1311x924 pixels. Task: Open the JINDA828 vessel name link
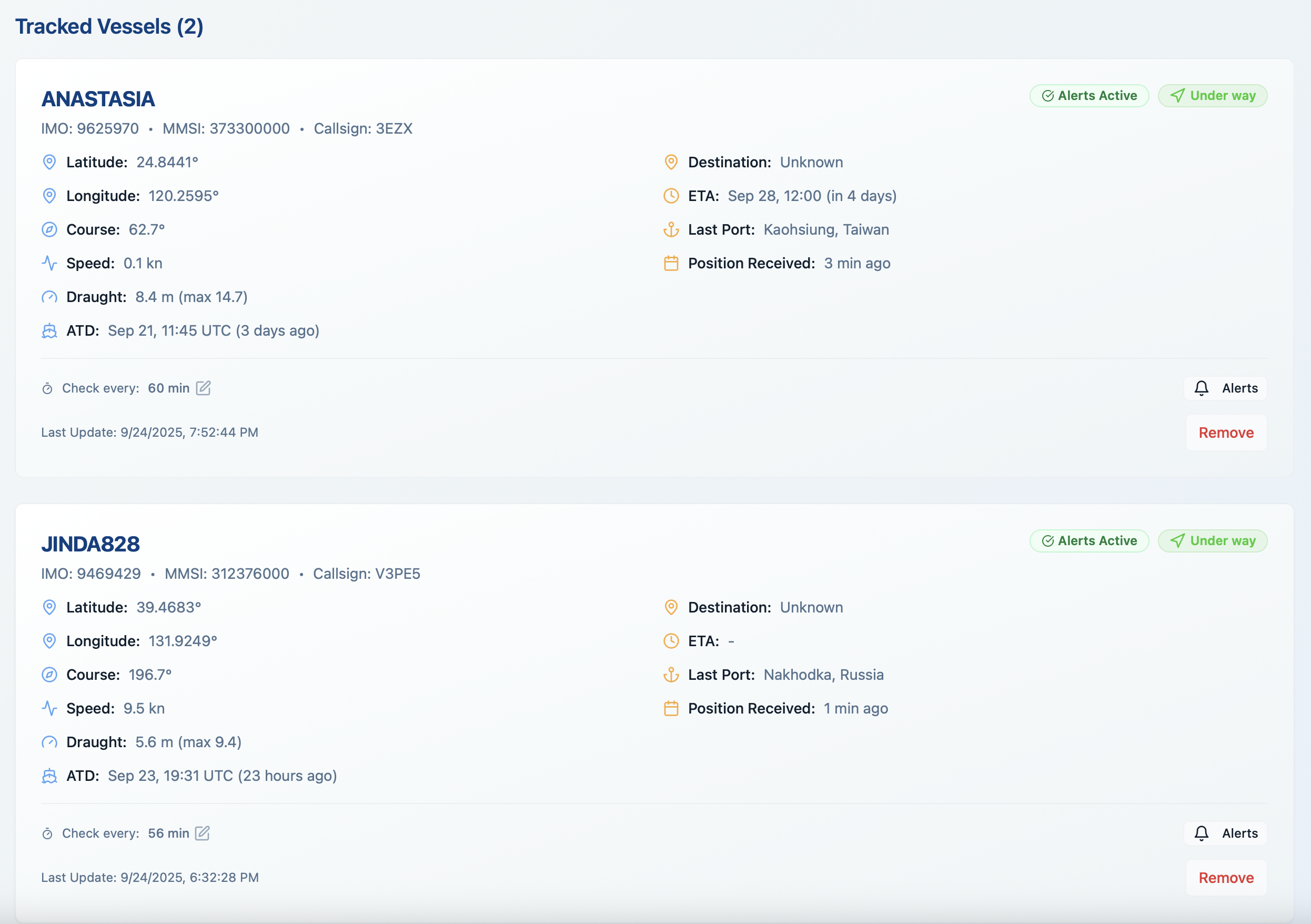coord(90,544)
